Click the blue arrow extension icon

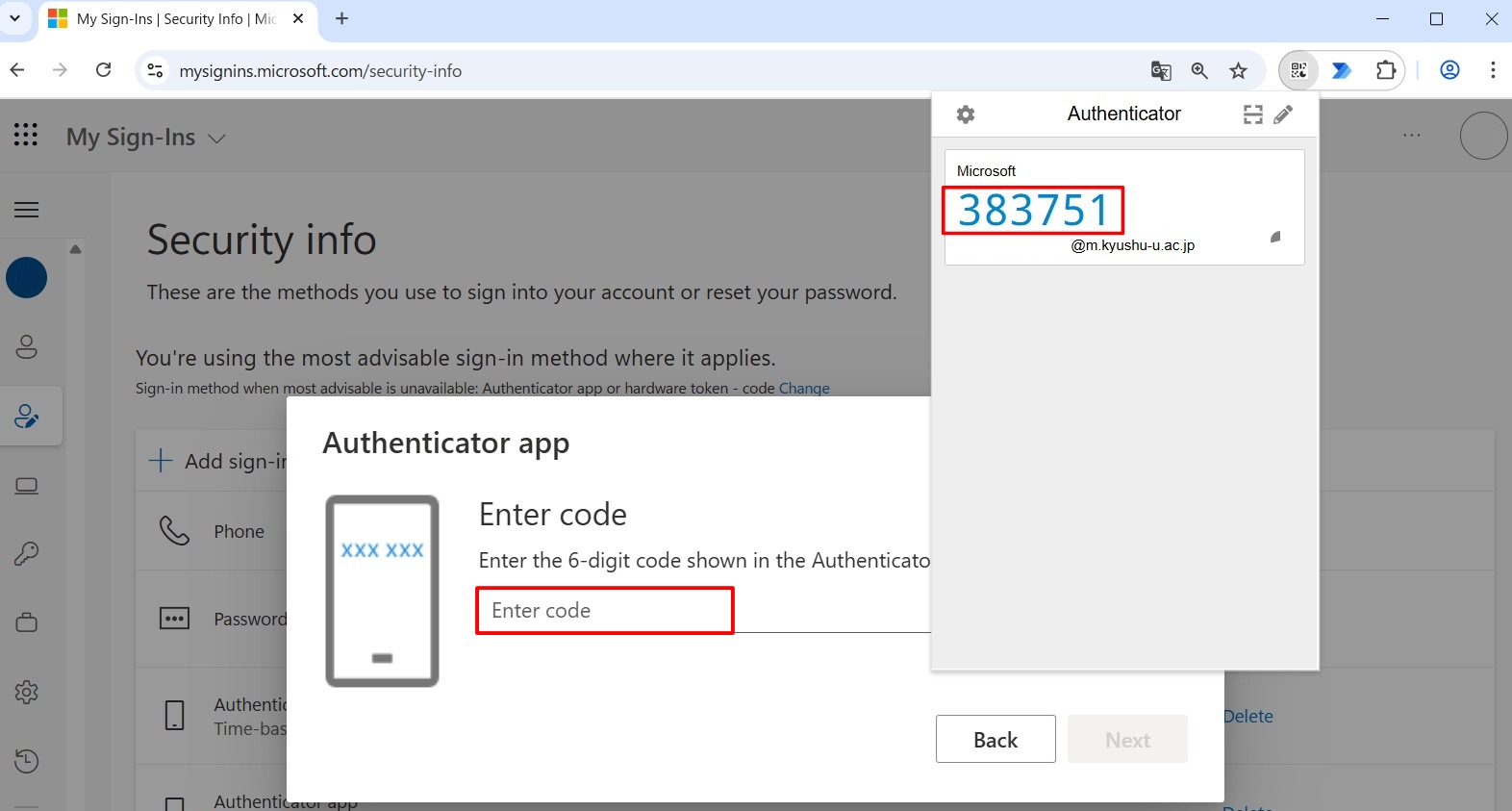tap(1342, 70)
